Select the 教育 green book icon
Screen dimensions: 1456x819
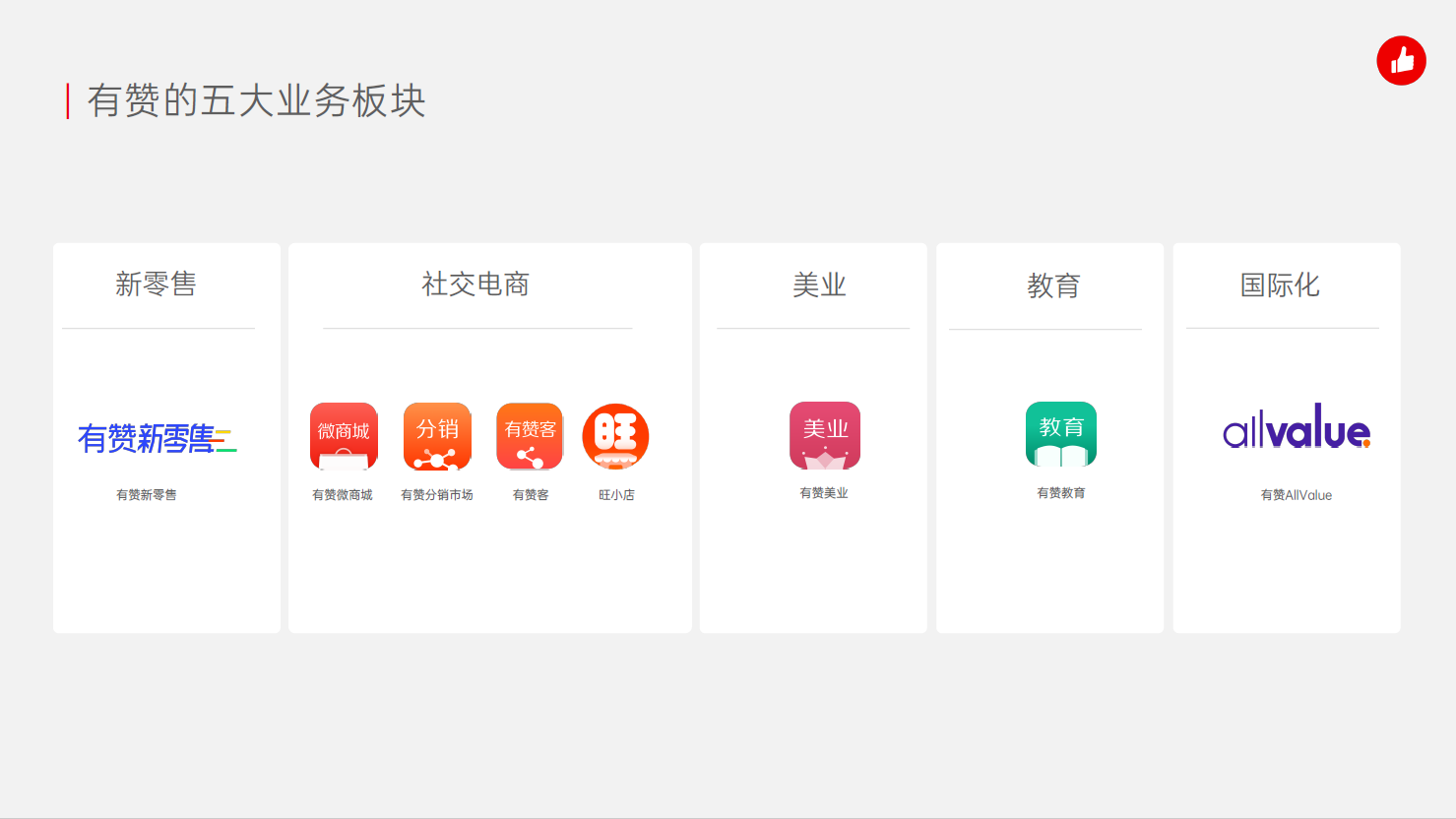click(x=1060, y=434)
